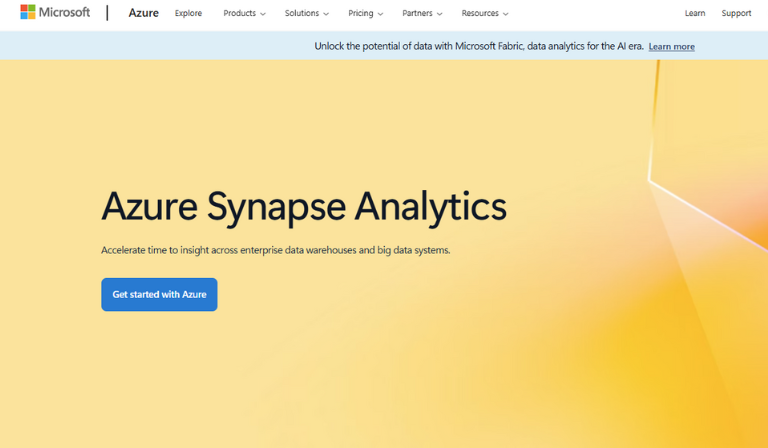768x448 pixels.
Task: Click the Accelerate time to insight description
Action: pyautogui.click(x=276, y=250)
